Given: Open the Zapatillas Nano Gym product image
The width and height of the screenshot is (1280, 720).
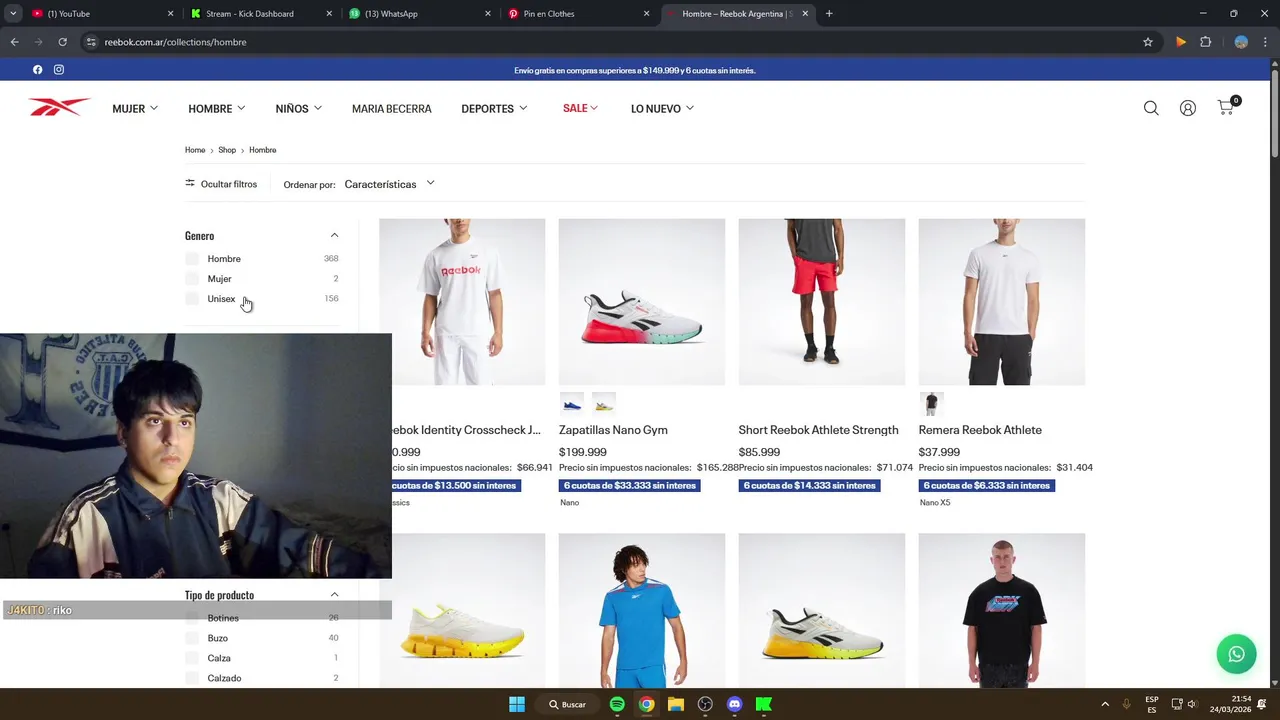Looking at the screenshot, I should [x=642, y=302].
